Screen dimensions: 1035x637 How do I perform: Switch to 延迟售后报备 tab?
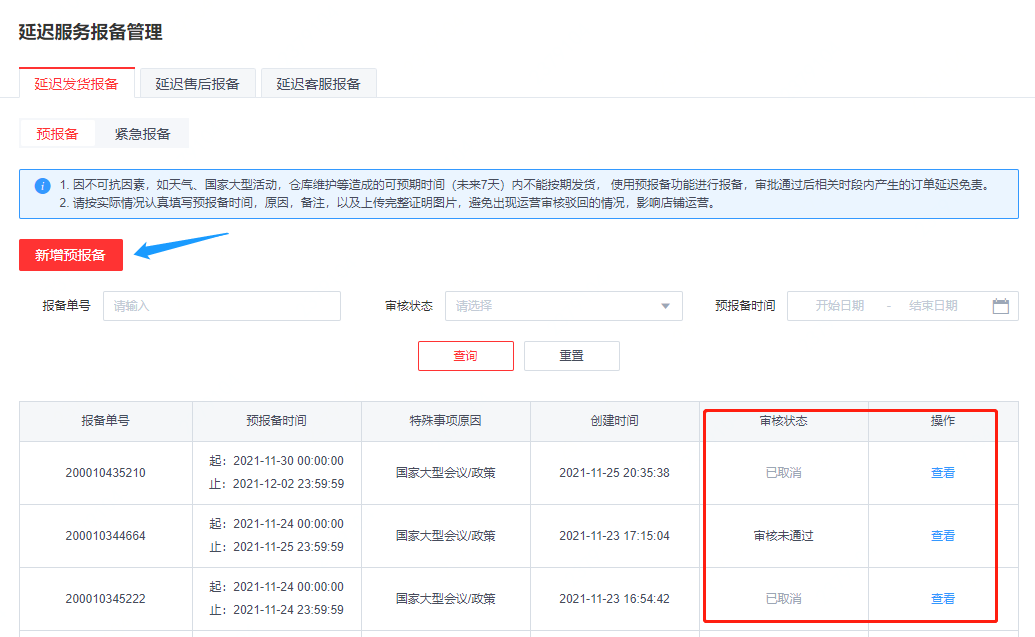coord(198,84)
